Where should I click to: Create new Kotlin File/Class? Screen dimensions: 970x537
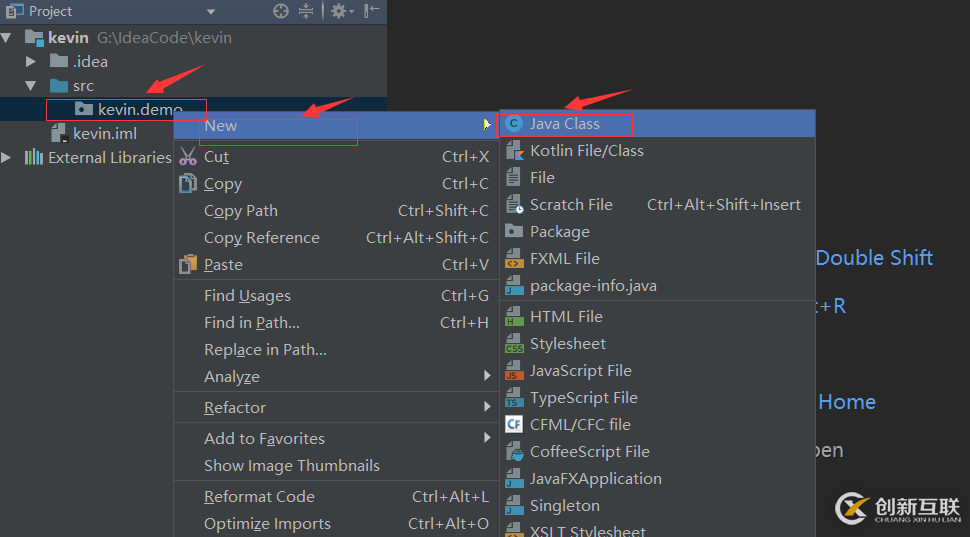657,150
